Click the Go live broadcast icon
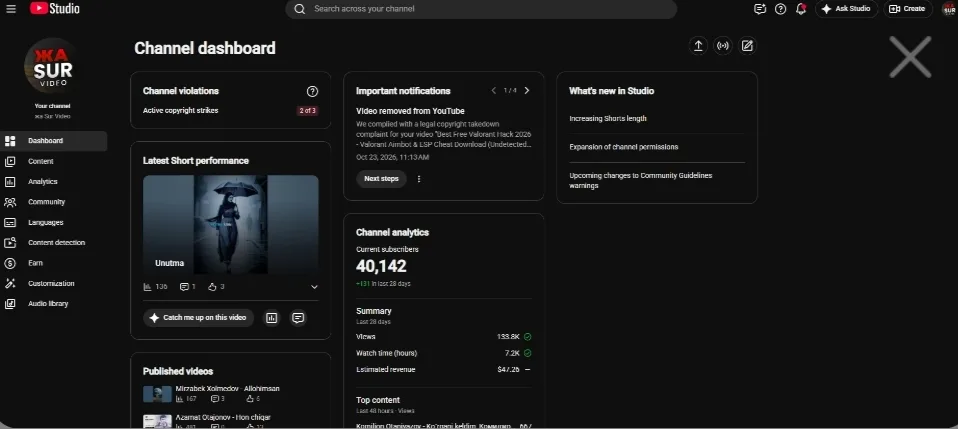The width and height of the screenshot is (958, 429). [x=723, y=46]
